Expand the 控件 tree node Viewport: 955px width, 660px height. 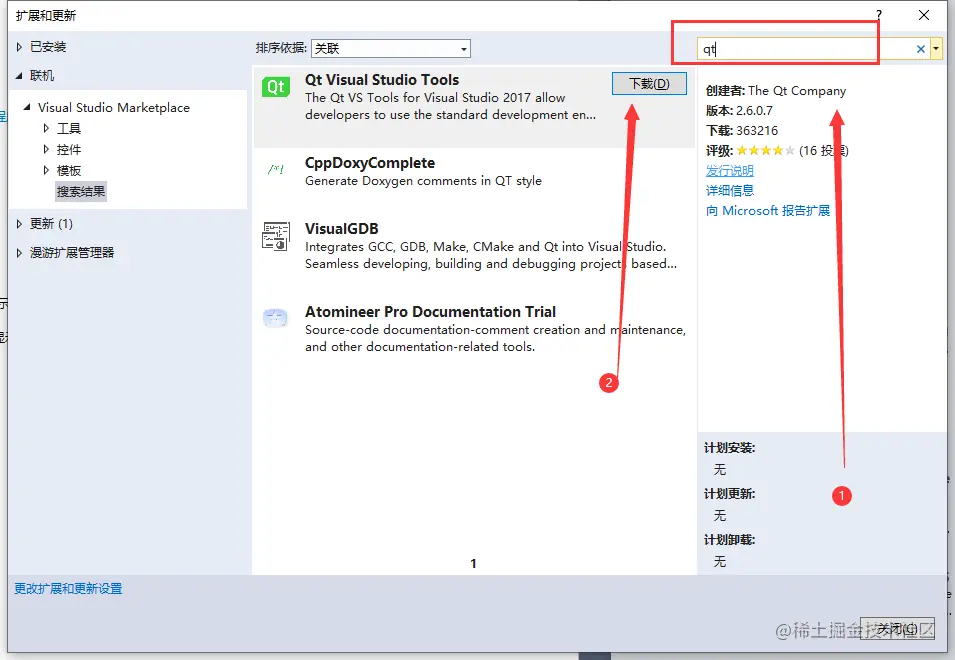46,149
